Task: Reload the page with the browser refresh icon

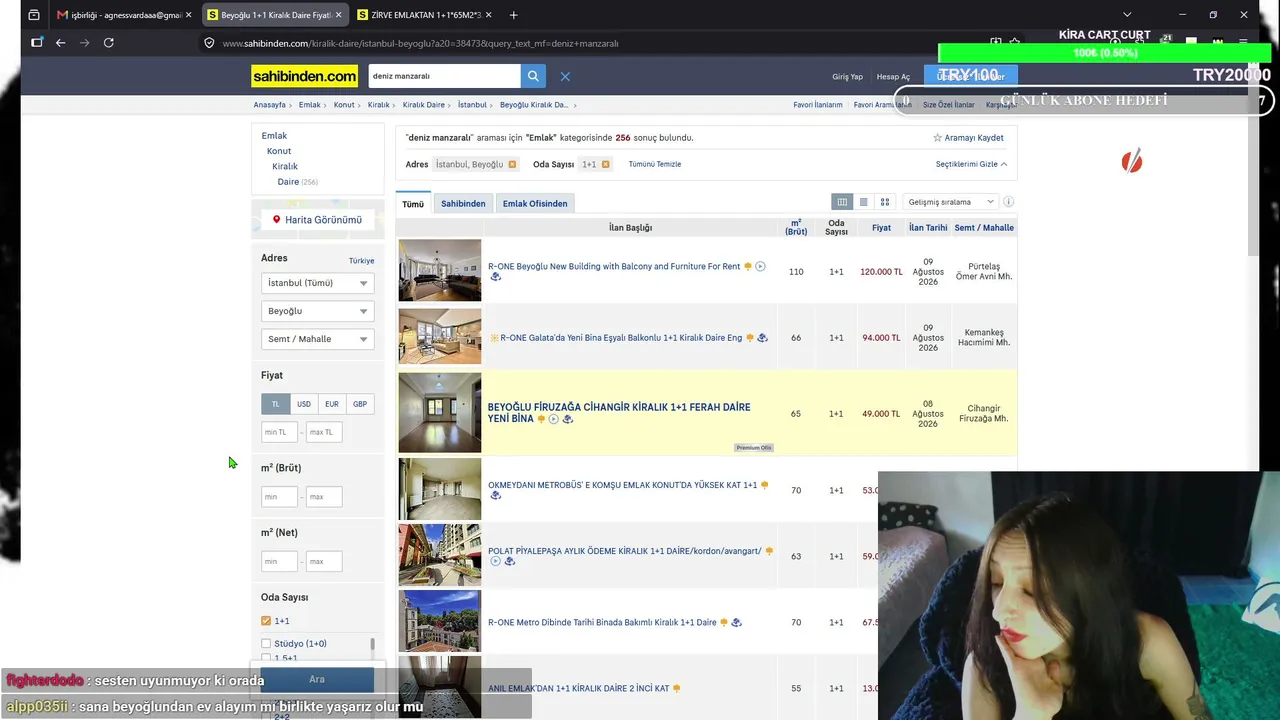Action: pyautogui.click(x=108, y=43)
